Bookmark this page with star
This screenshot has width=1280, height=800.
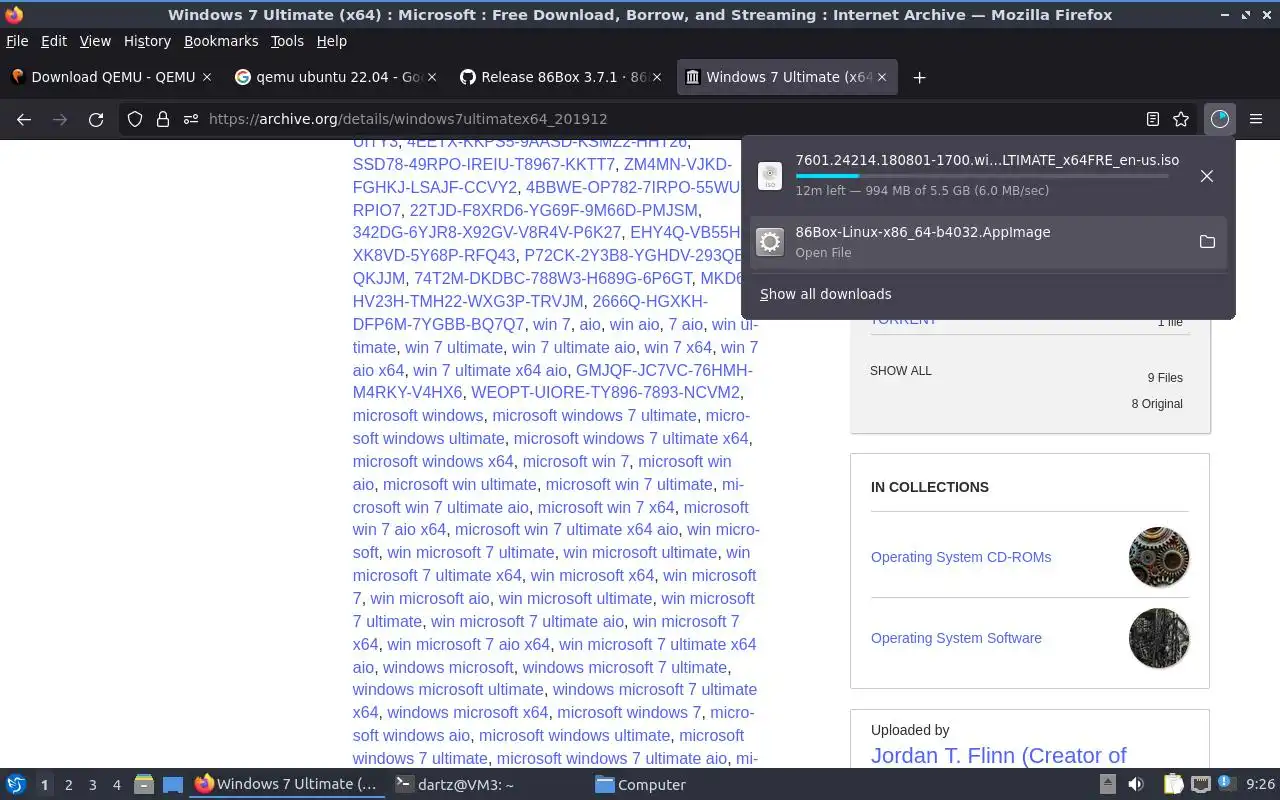pos(1181,119)
